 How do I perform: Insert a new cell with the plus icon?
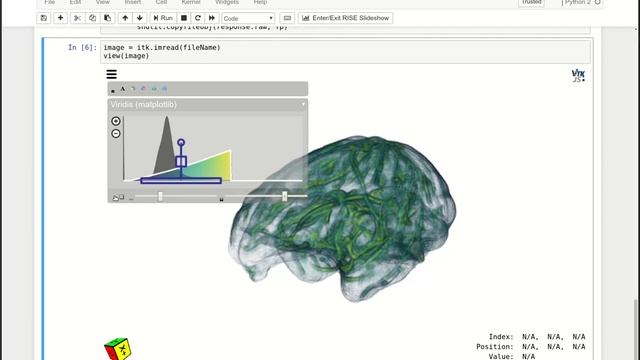(60, 18)
